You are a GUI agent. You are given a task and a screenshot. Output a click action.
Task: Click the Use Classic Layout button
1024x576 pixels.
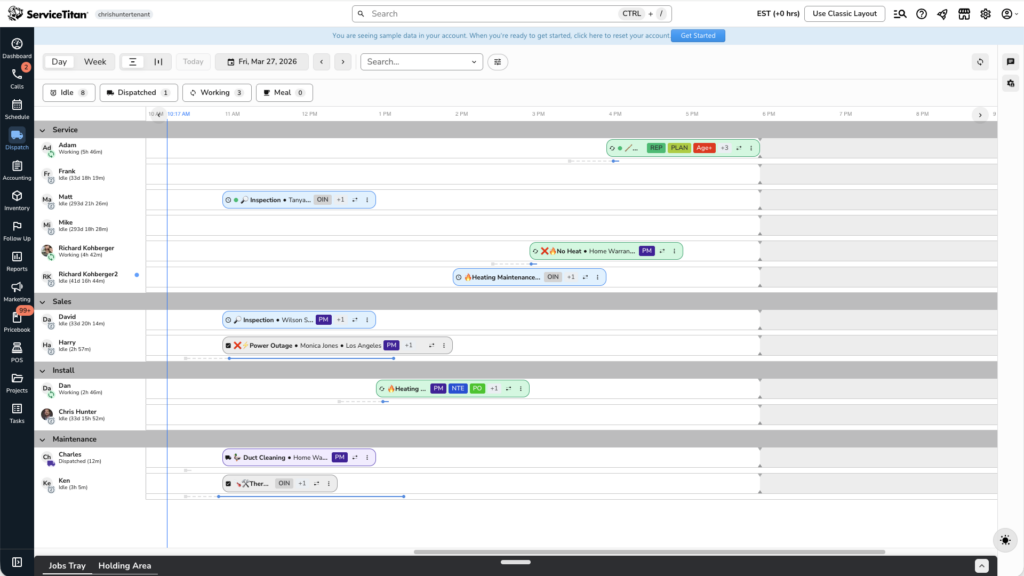[844, 14]
